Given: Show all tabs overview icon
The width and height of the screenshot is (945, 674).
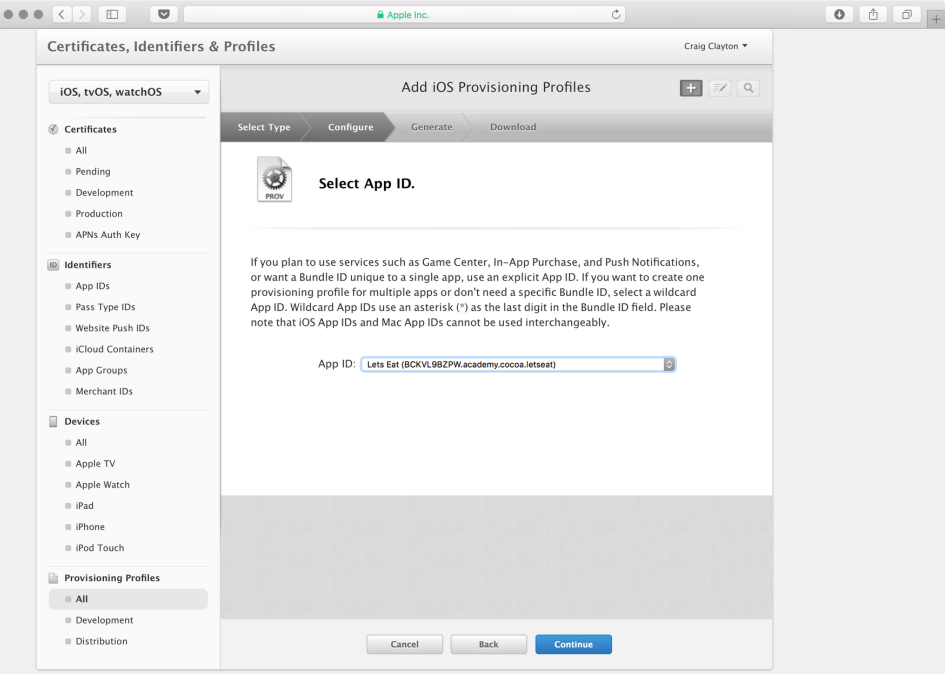Looking at the screenshot, I should click(x=906, y=14).
